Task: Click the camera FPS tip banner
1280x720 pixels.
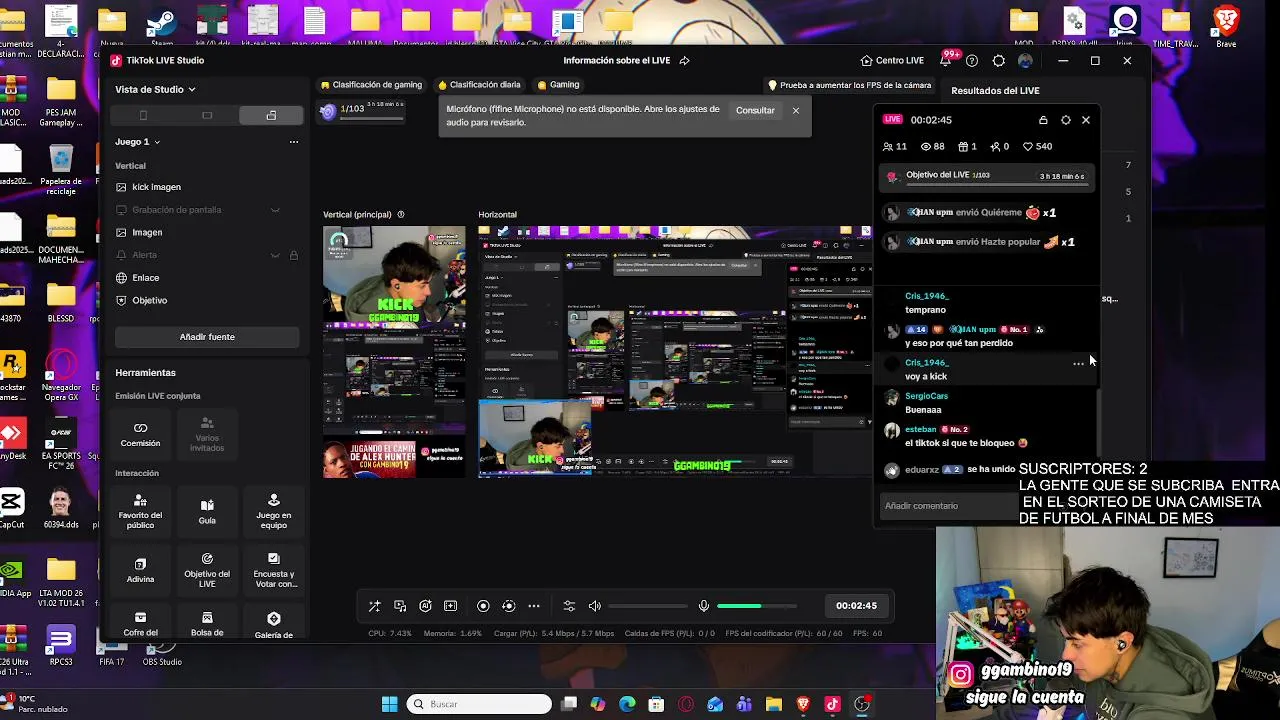Action: [x=850, y=86]
